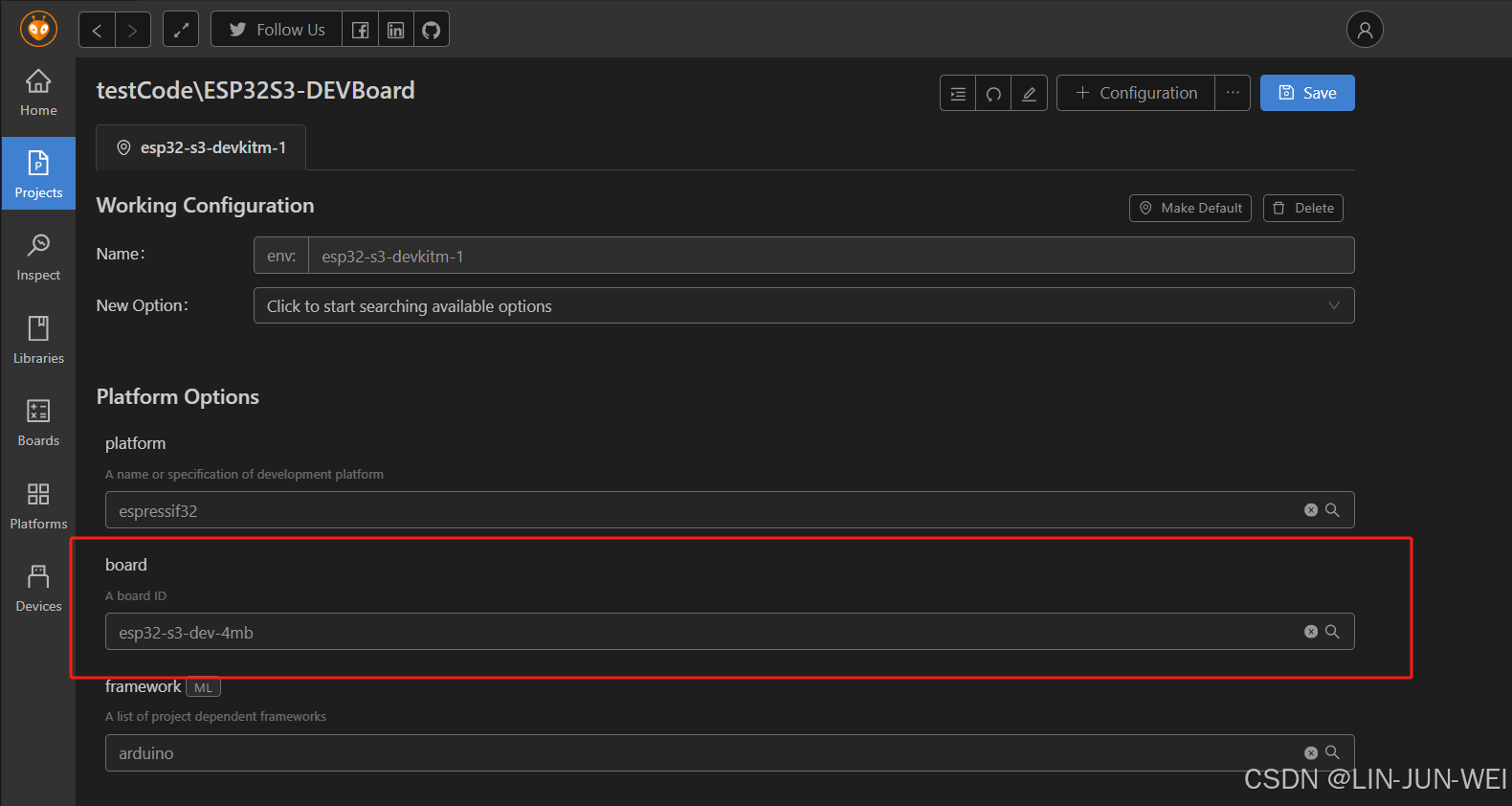Click the refresh configuration icon
This screenshot has width=1512, height=806.
(993, 93)
